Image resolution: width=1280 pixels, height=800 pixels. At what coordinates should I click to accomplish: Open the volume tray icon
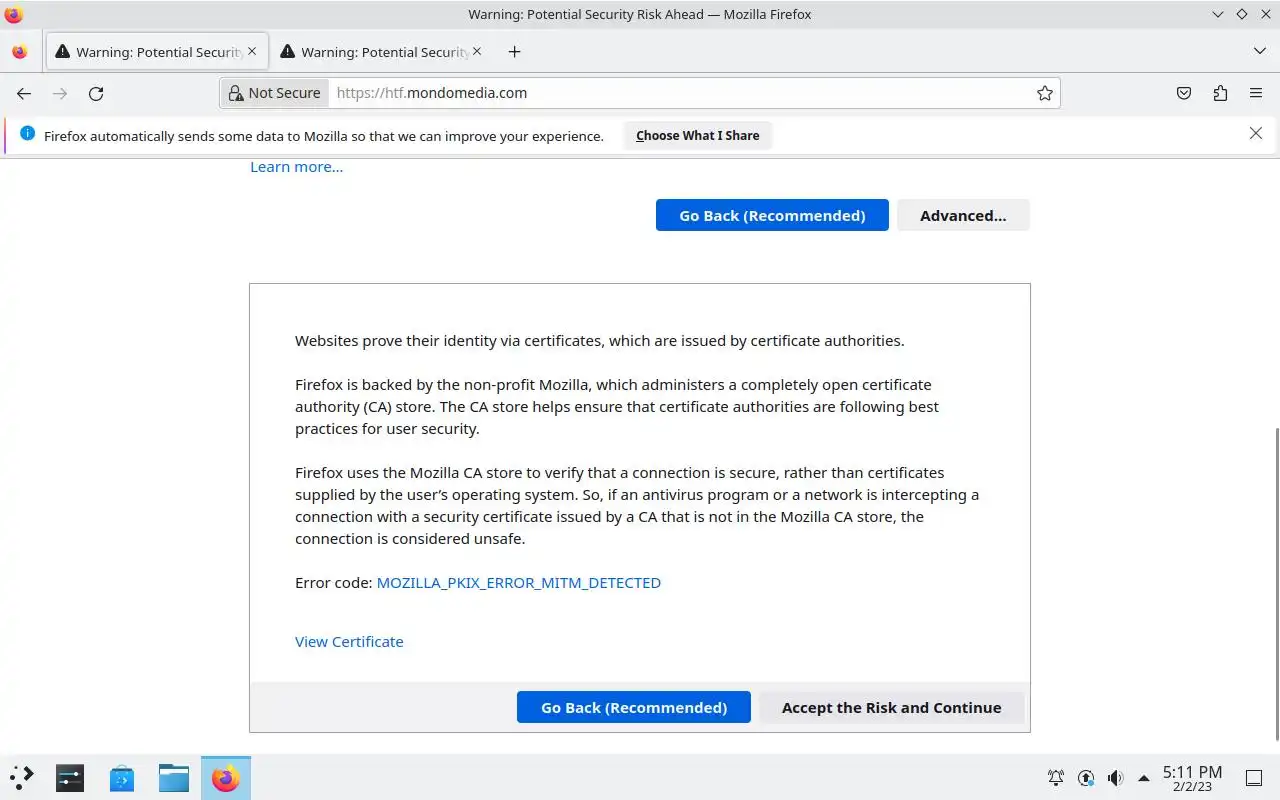[x=1116, y=777]
